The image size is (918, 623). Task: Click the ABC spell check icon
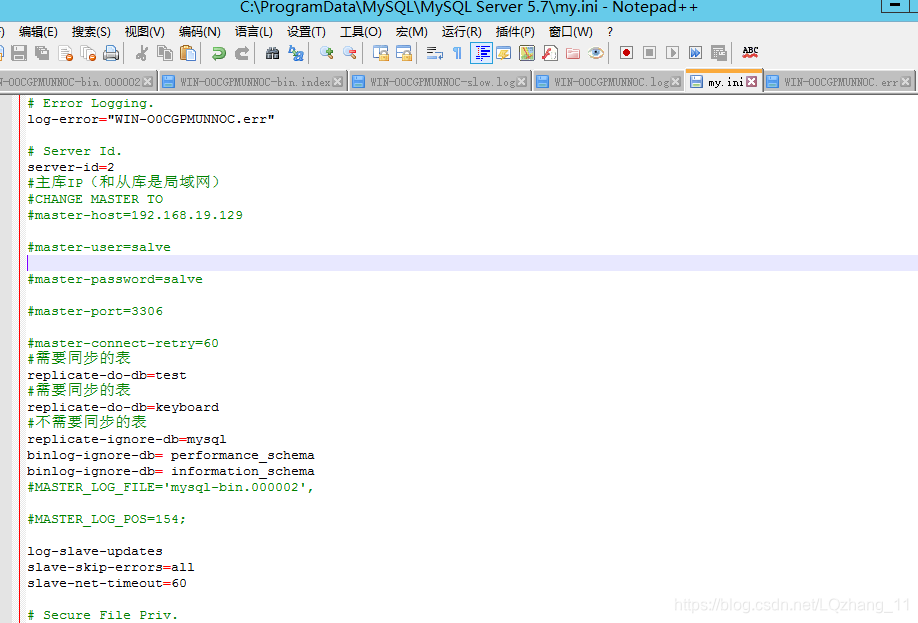(x=750, y=52)
